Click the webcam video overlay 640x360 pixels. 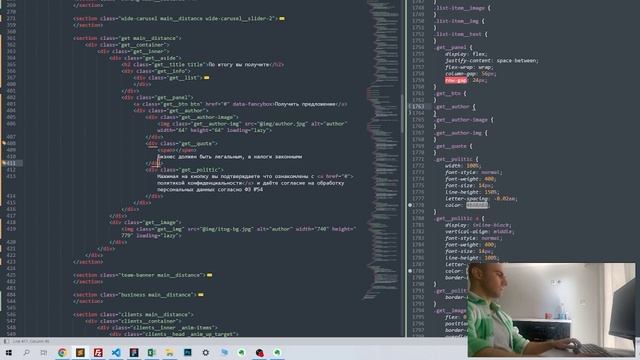[x=551, y=310]
